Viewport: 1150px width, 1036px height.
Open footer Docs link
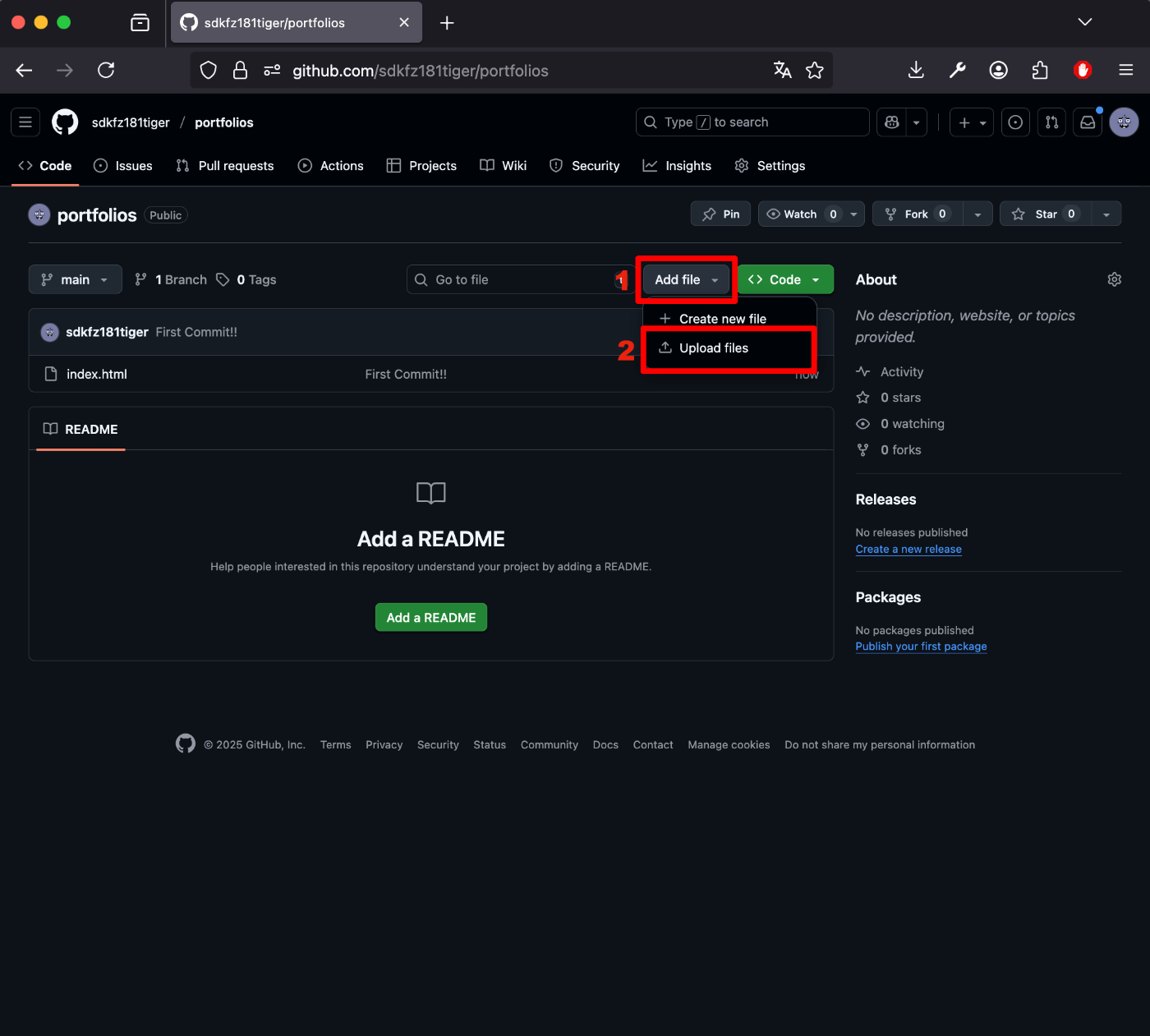605,745
